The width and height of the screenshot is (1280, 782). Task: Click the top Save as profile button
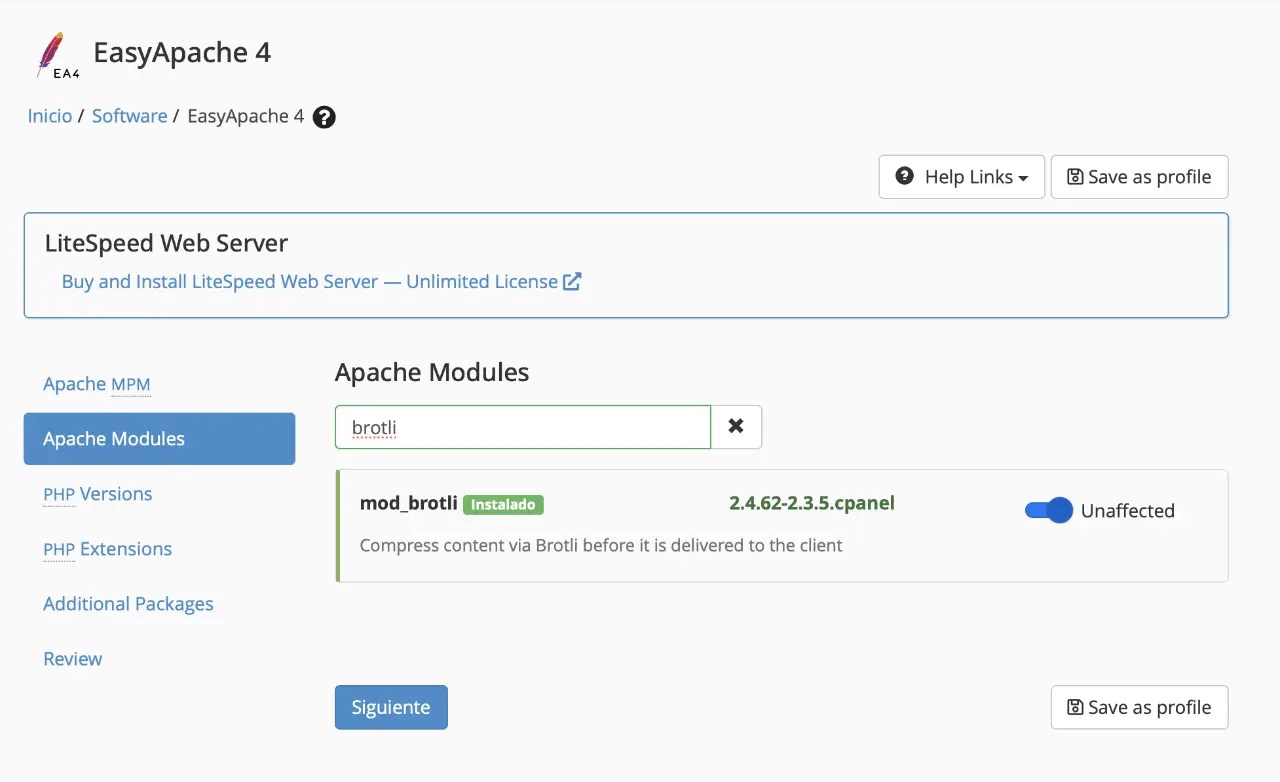pyautogui.click(x=1140, y=177)
